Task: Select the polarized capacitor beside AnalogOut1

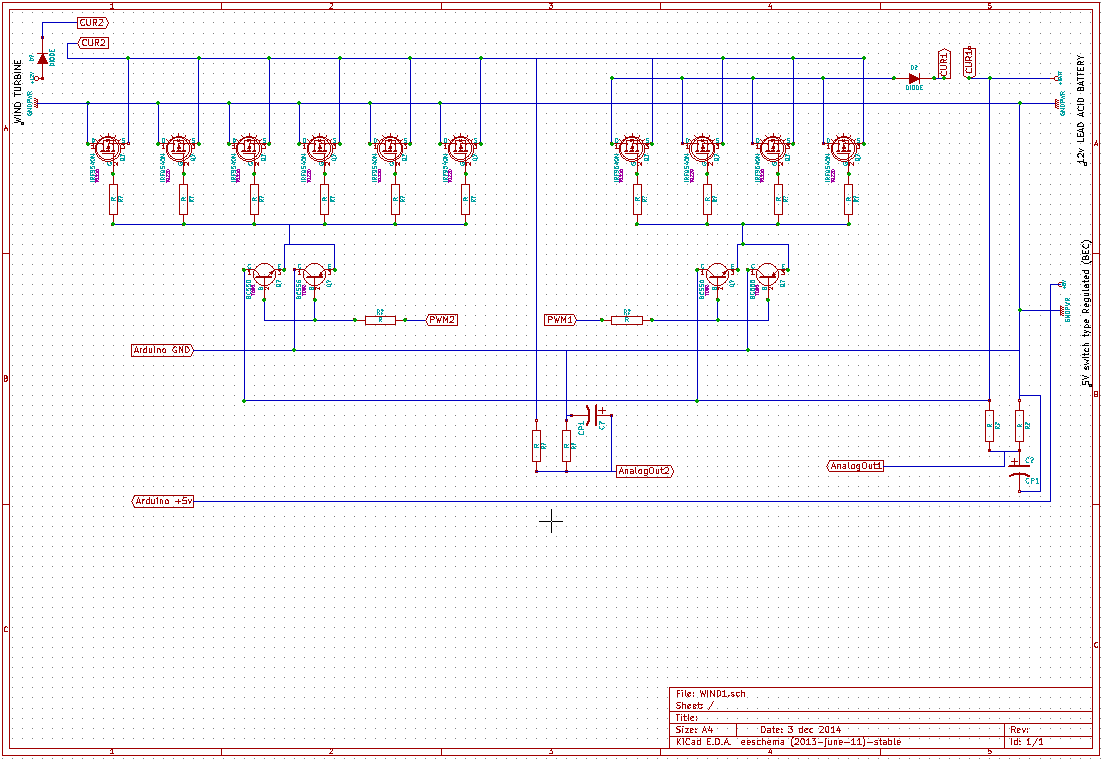Action: point(1020,469)
